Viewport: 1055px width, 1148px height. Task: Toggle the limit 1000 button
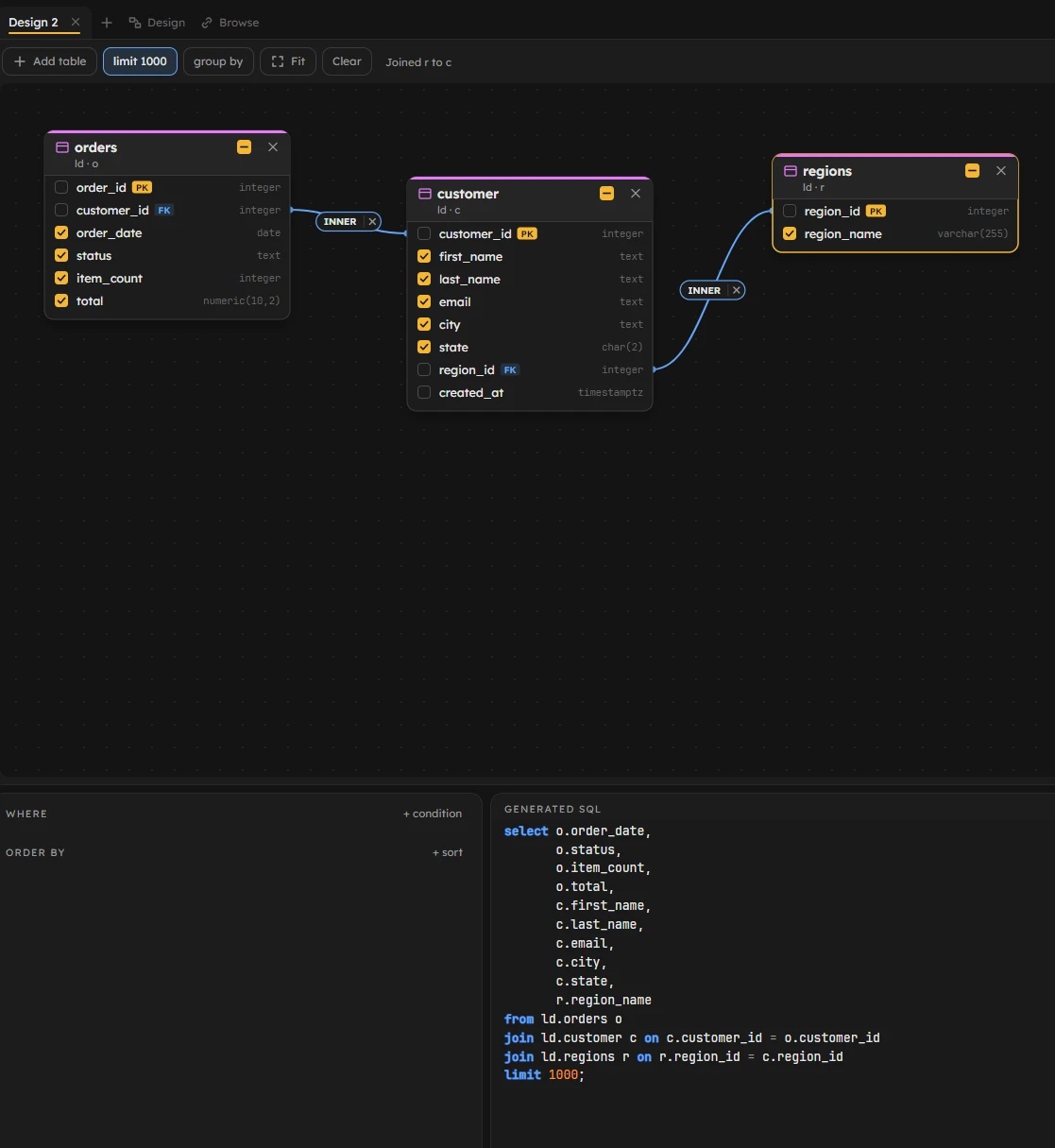pos(140,61)
